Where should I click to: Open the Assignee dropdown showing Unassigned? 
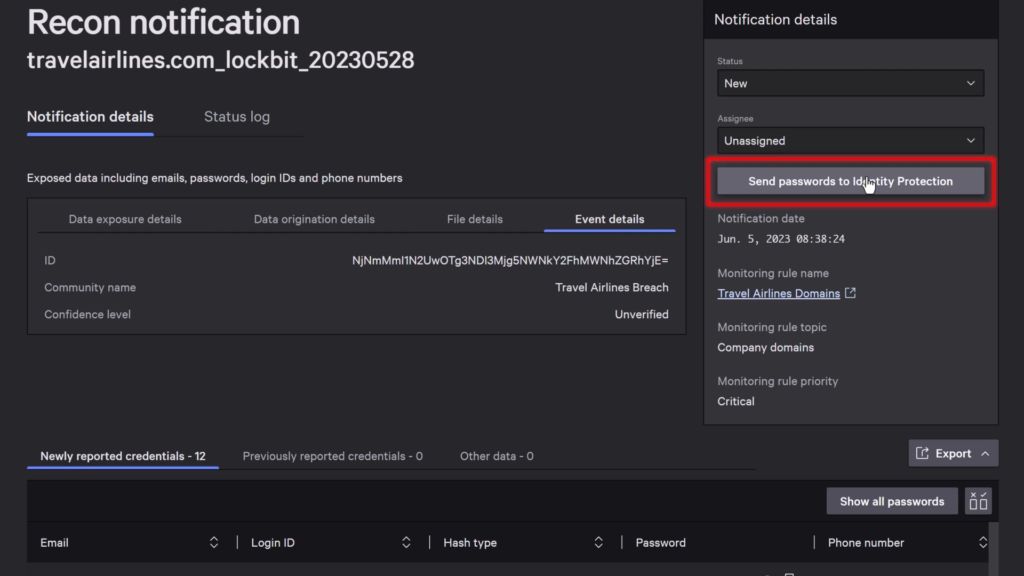[849, 140]
